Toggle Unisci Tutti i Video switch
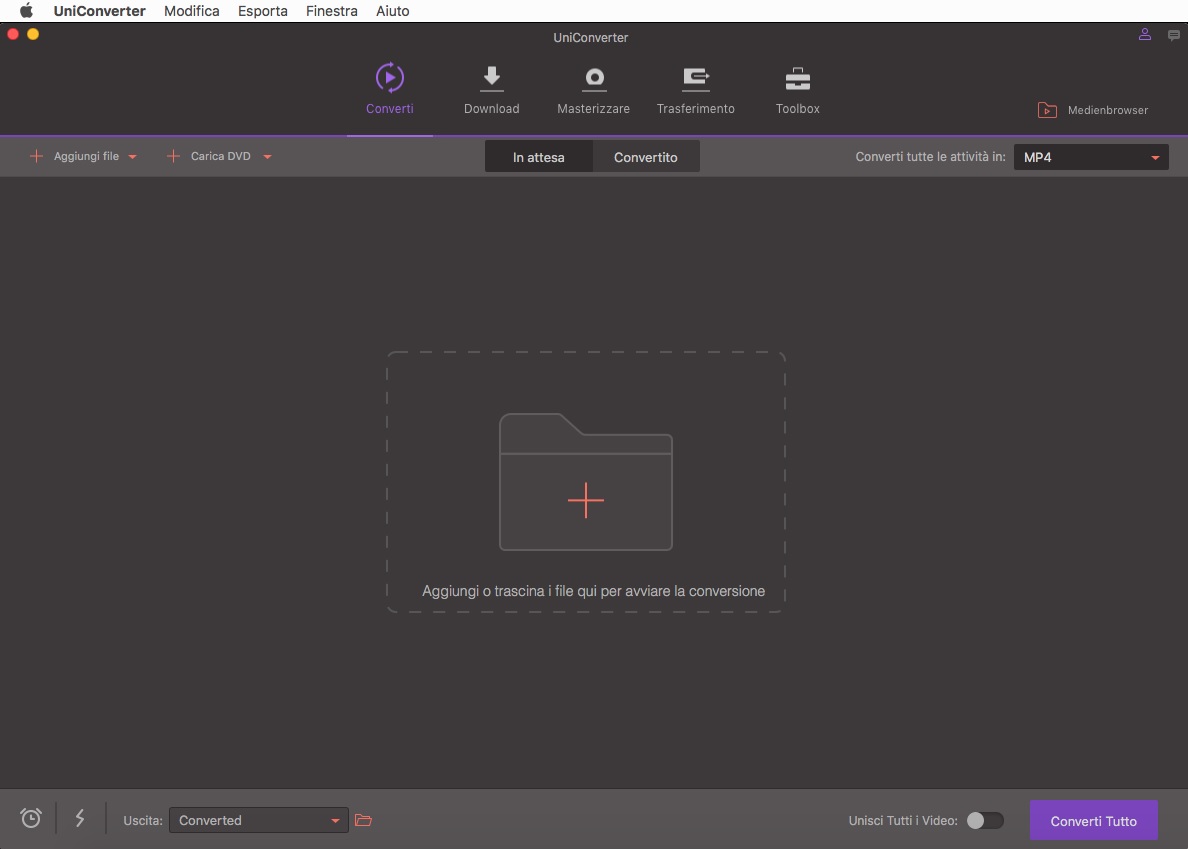The image size is (1188, 849). (985, 820)
